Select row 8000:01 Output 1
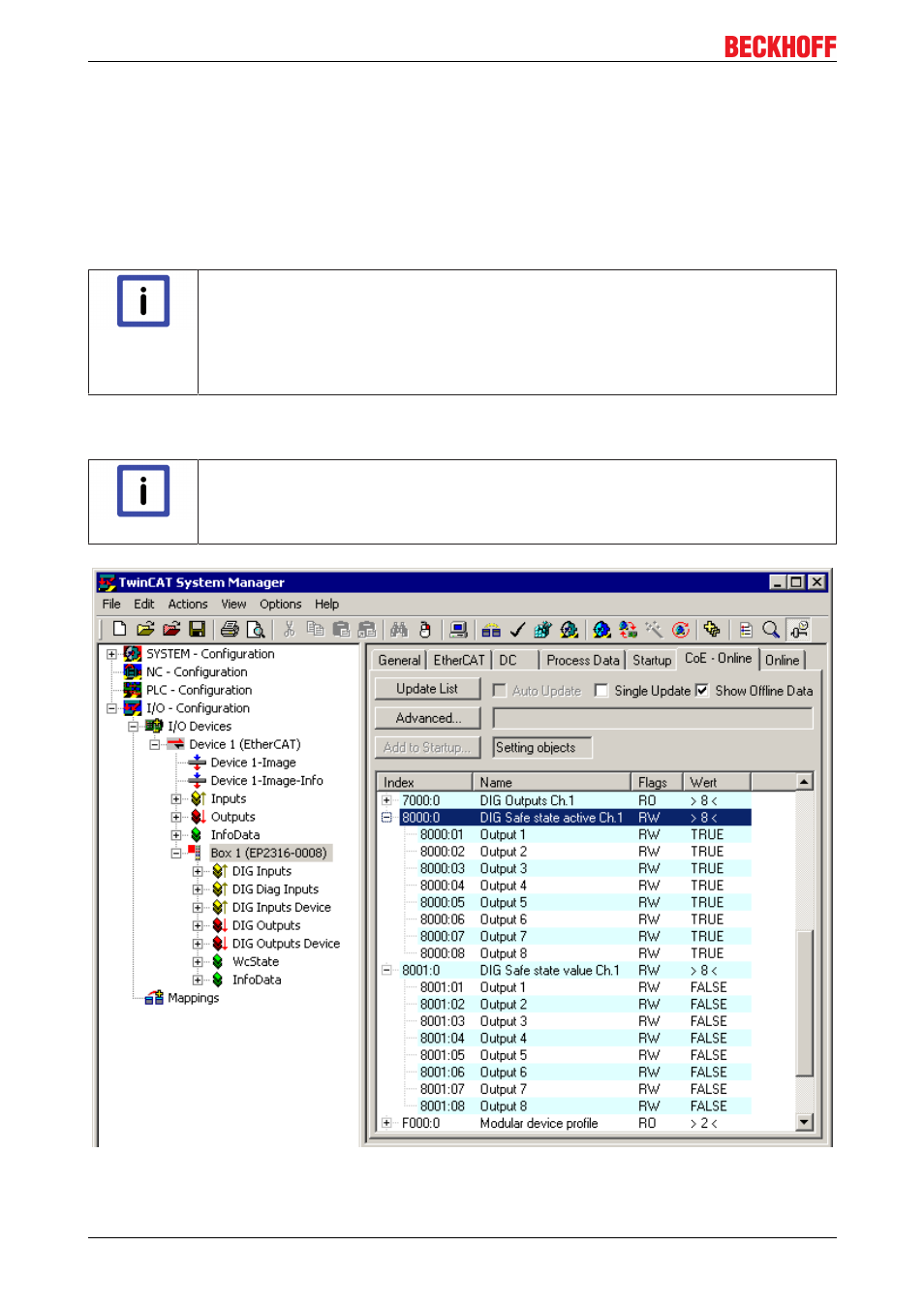Viewport: 924px width, 1308px height. point(564,834)
